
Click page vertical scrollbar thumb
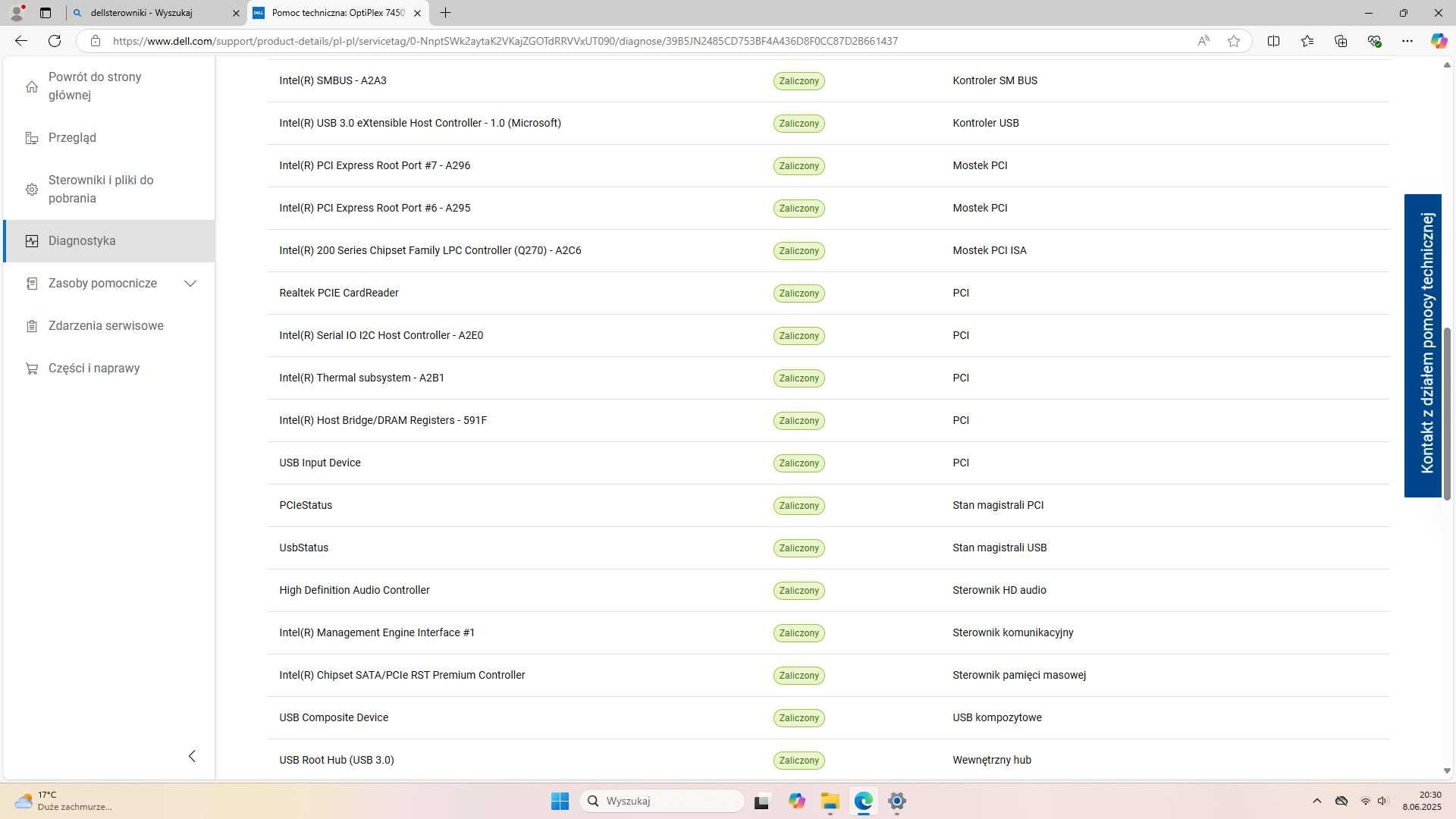click(1447, 413)
